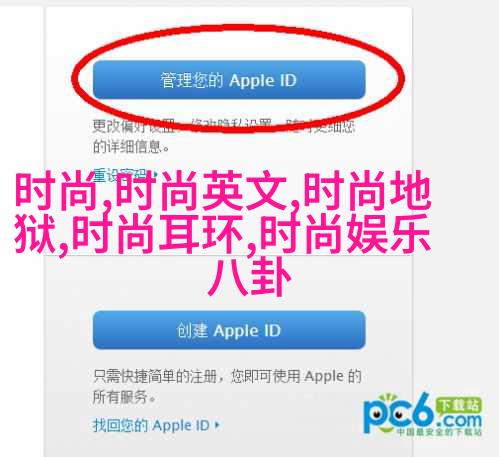Click the 只需快捷简单的注册 description line
Viewport: 499px width, 457px height.
(x=155, y=376)
